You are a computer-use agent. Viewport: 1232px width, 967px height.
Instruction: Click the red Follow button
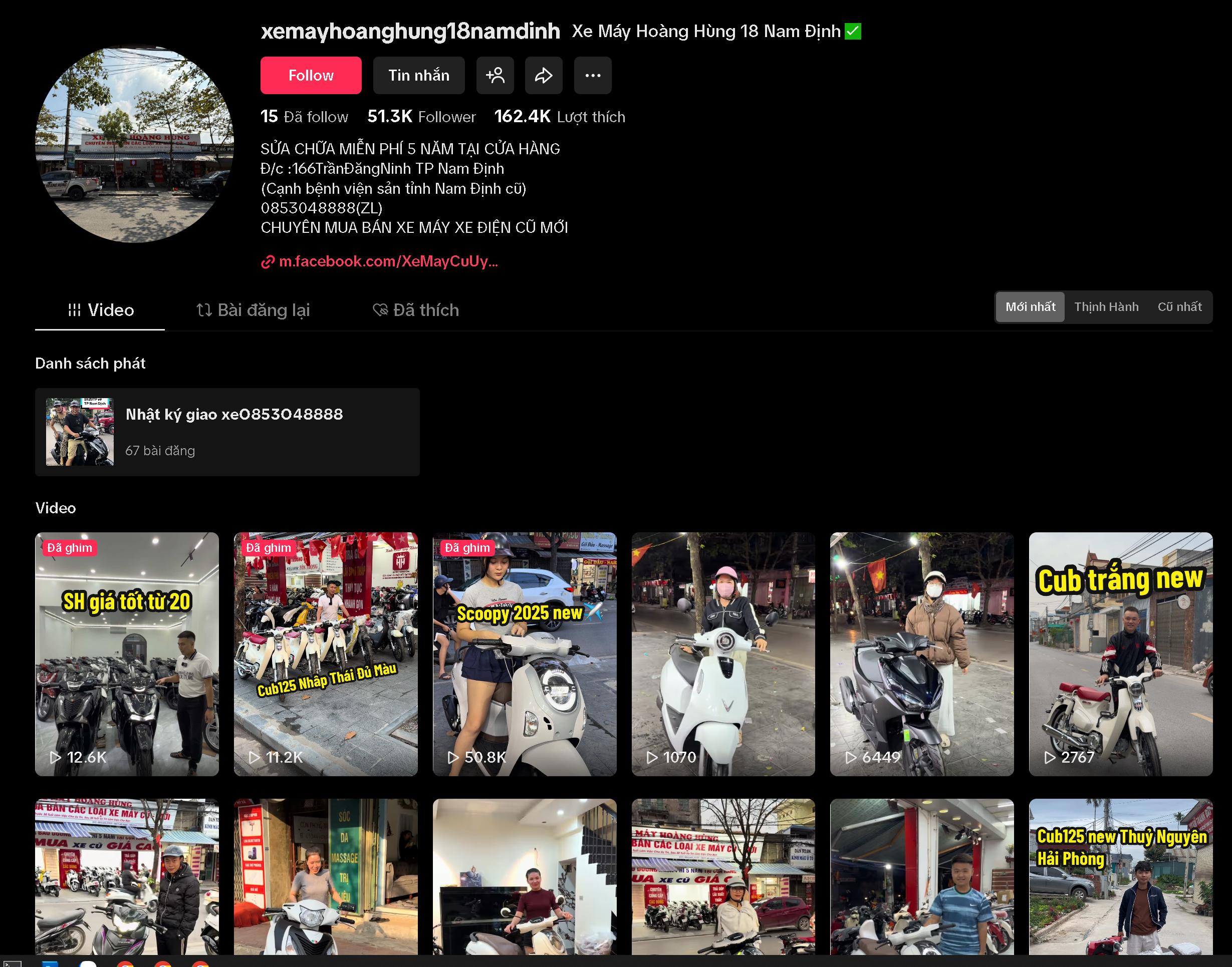(311, 75)
